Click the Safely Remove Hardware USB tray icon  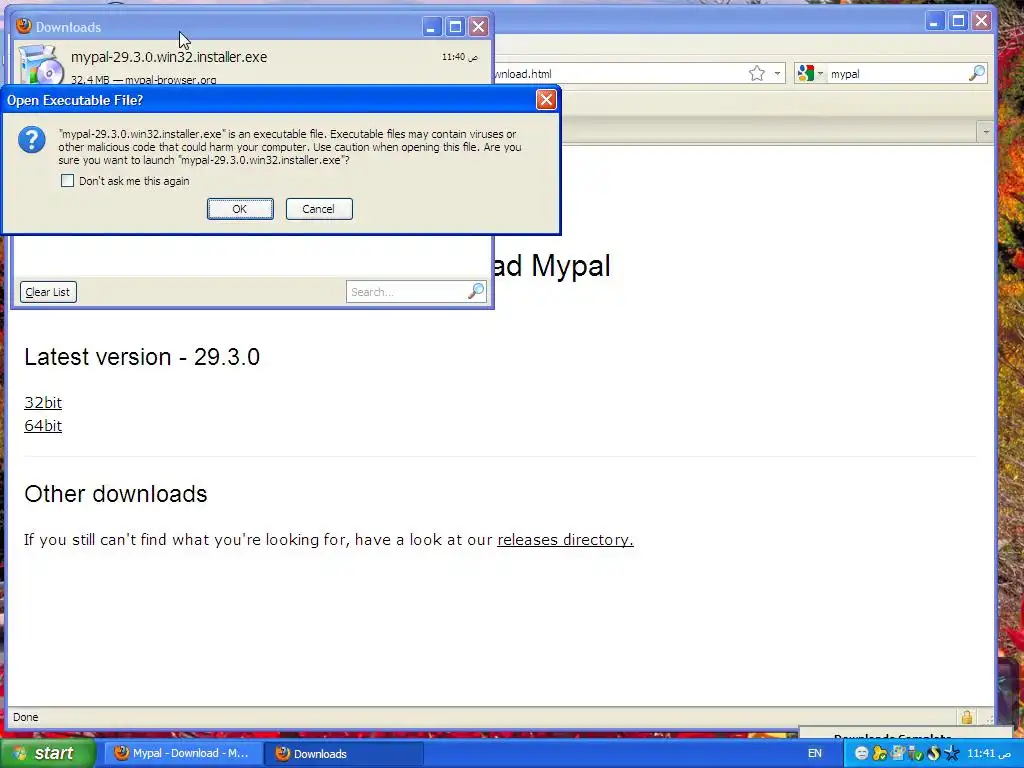(916, 753)
